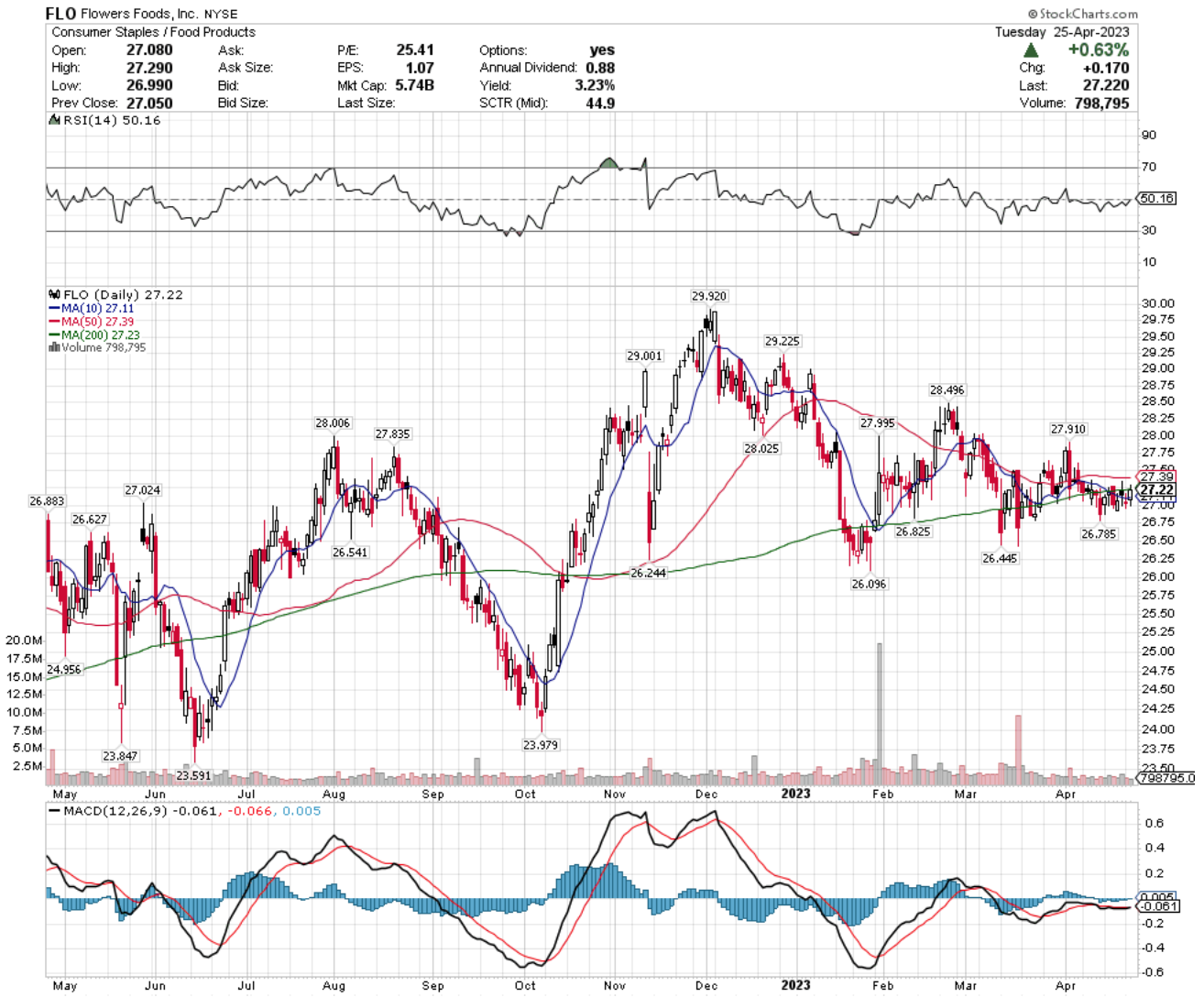Click the 24.956 price annotation

[64, 670]
